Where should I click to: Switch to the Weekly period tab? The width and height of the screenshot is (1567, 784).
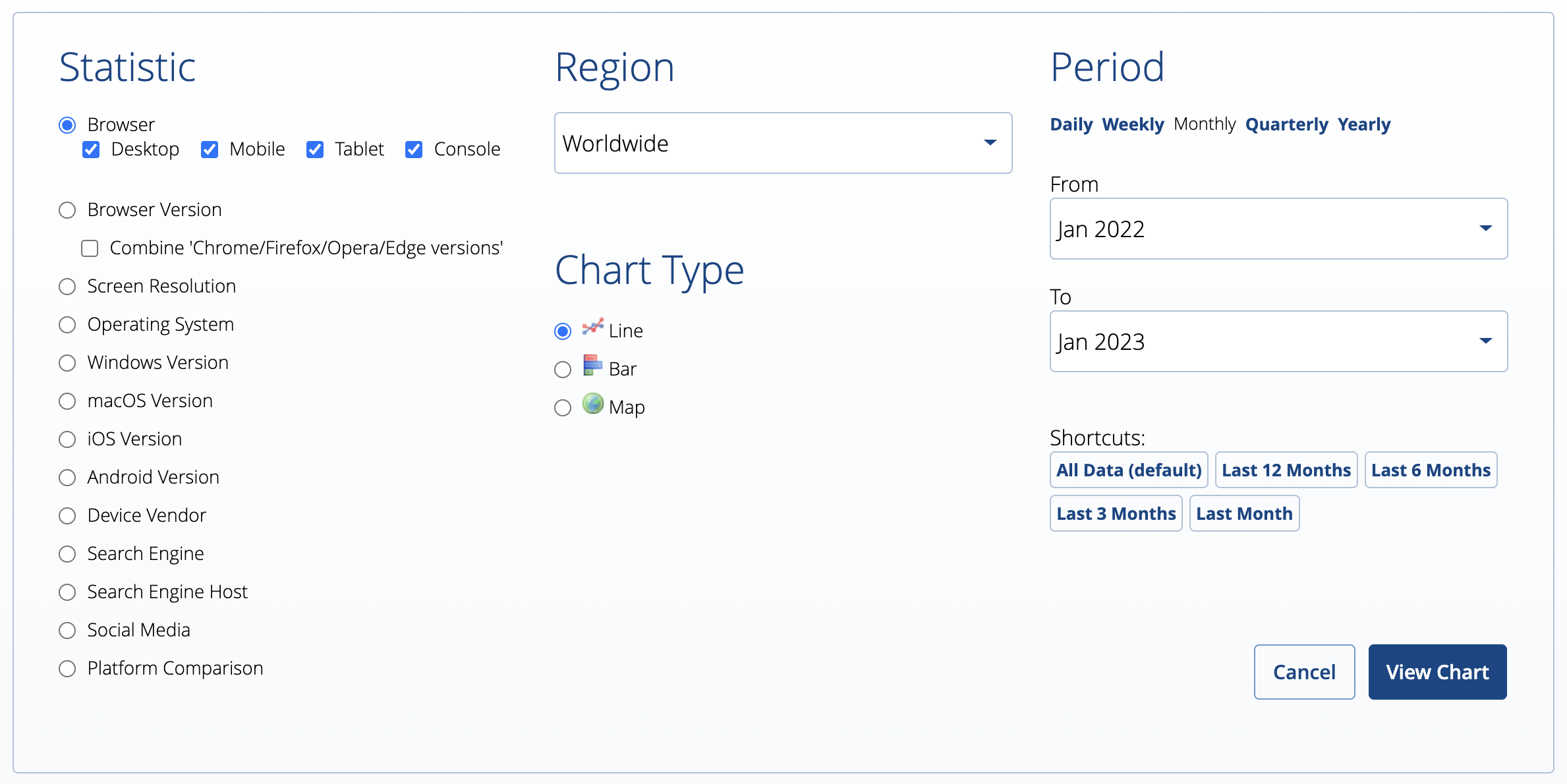tap(1133, 125)
